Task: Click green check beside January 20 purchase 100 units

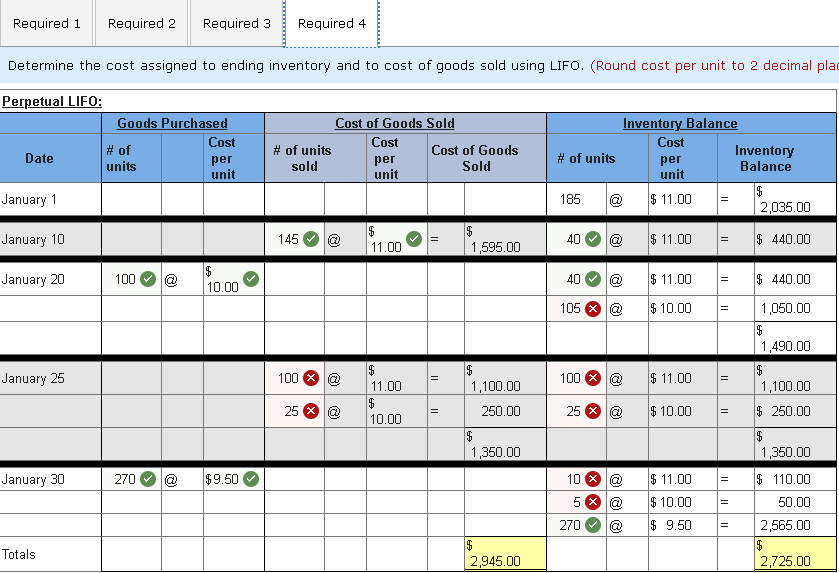Action: coord(148,279)
